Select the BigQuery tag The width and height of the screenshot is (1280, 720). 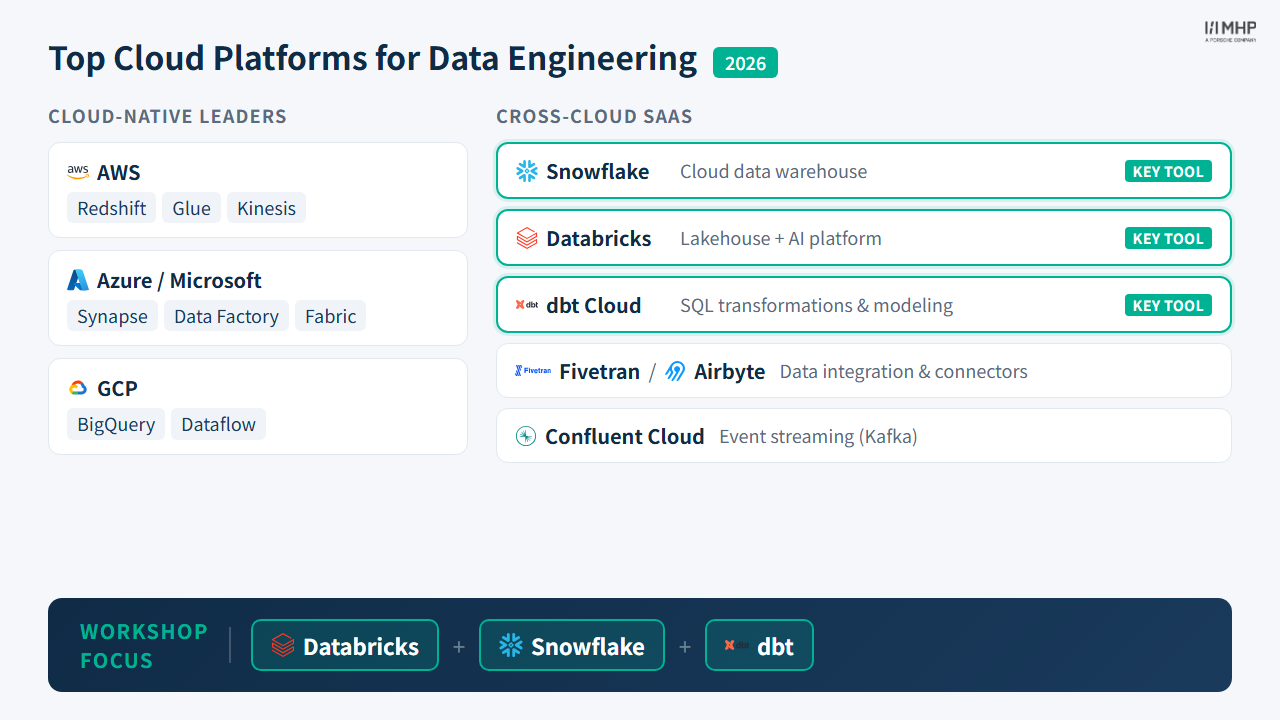(x=116, y=424)
